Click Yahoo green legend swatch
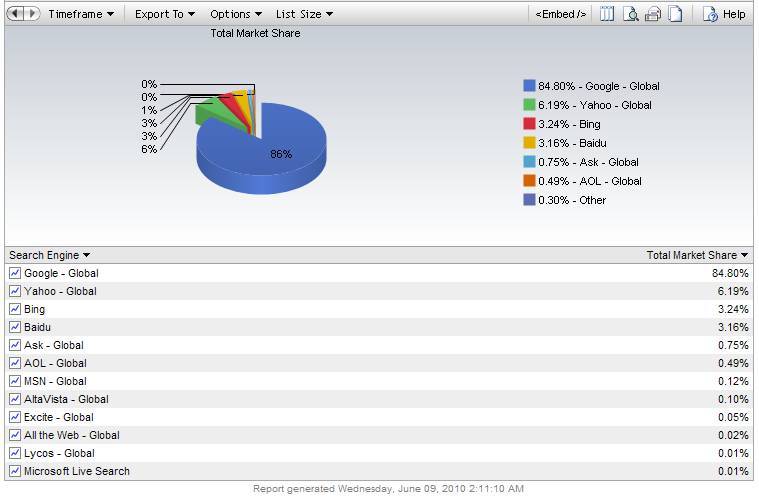This screenshot has width=759, height=498. coord(529,105)
